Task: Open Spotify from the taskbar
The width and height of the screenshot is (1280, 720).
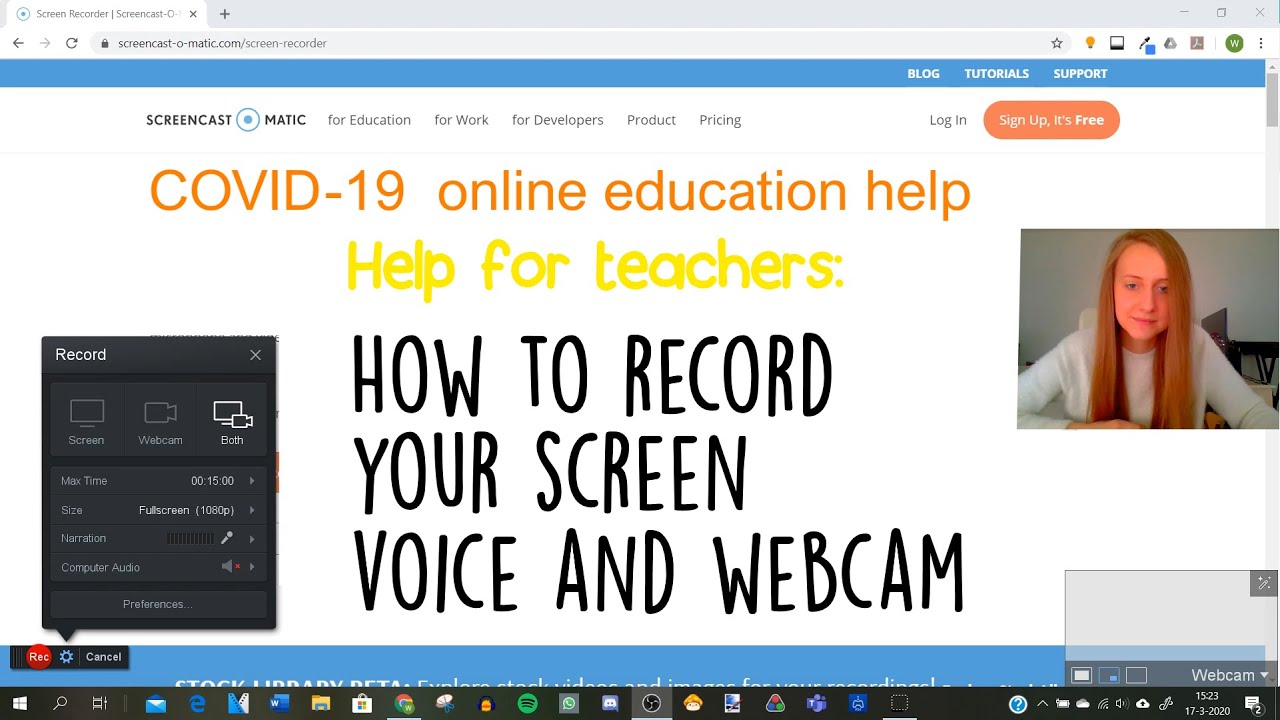Action: [x=527, y=704]
